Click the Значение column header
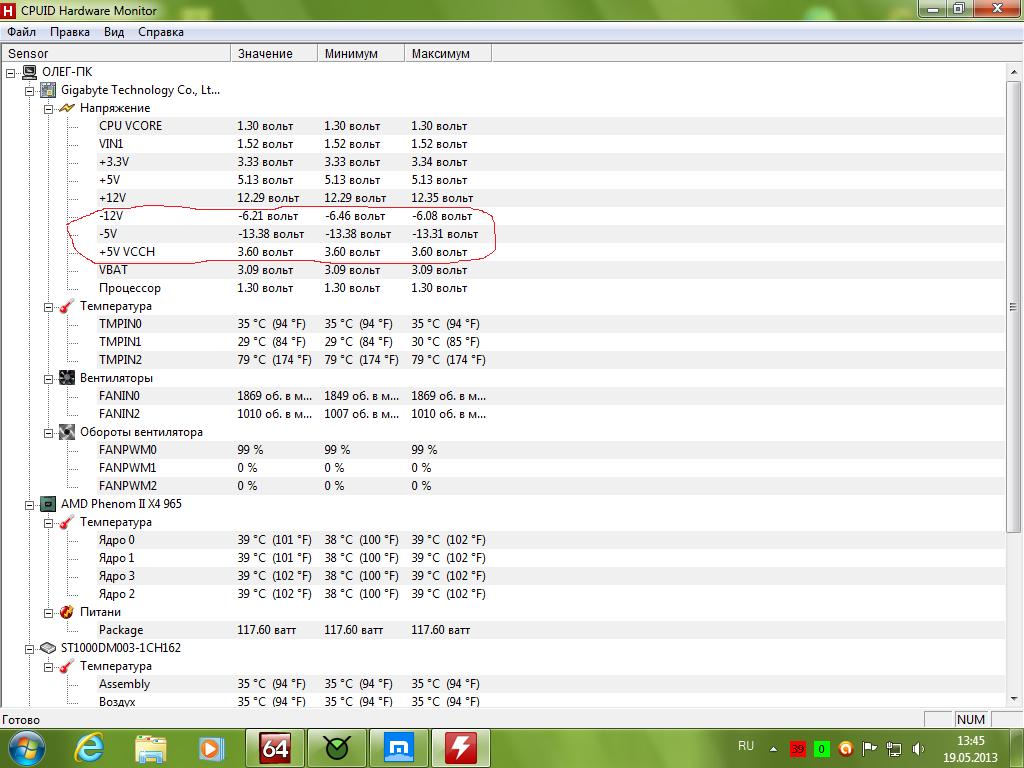Screen dimensions: 1024x768 point(274,54)
